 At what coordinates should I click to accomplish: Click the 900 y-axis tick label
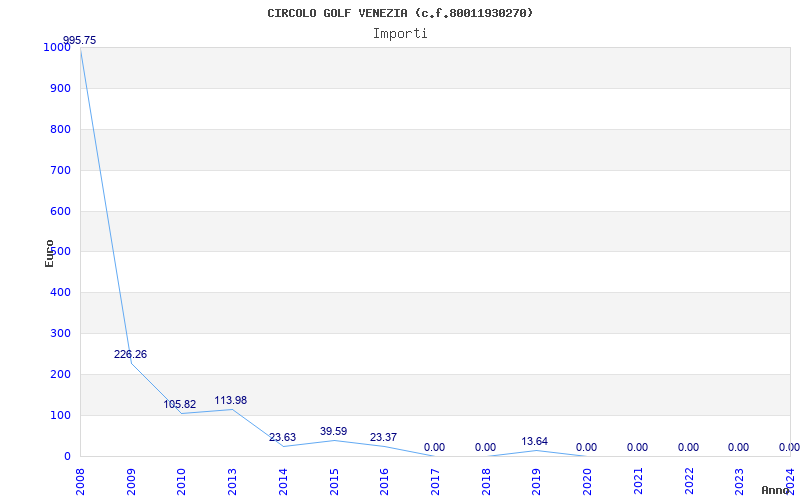(x=60, y=88)
